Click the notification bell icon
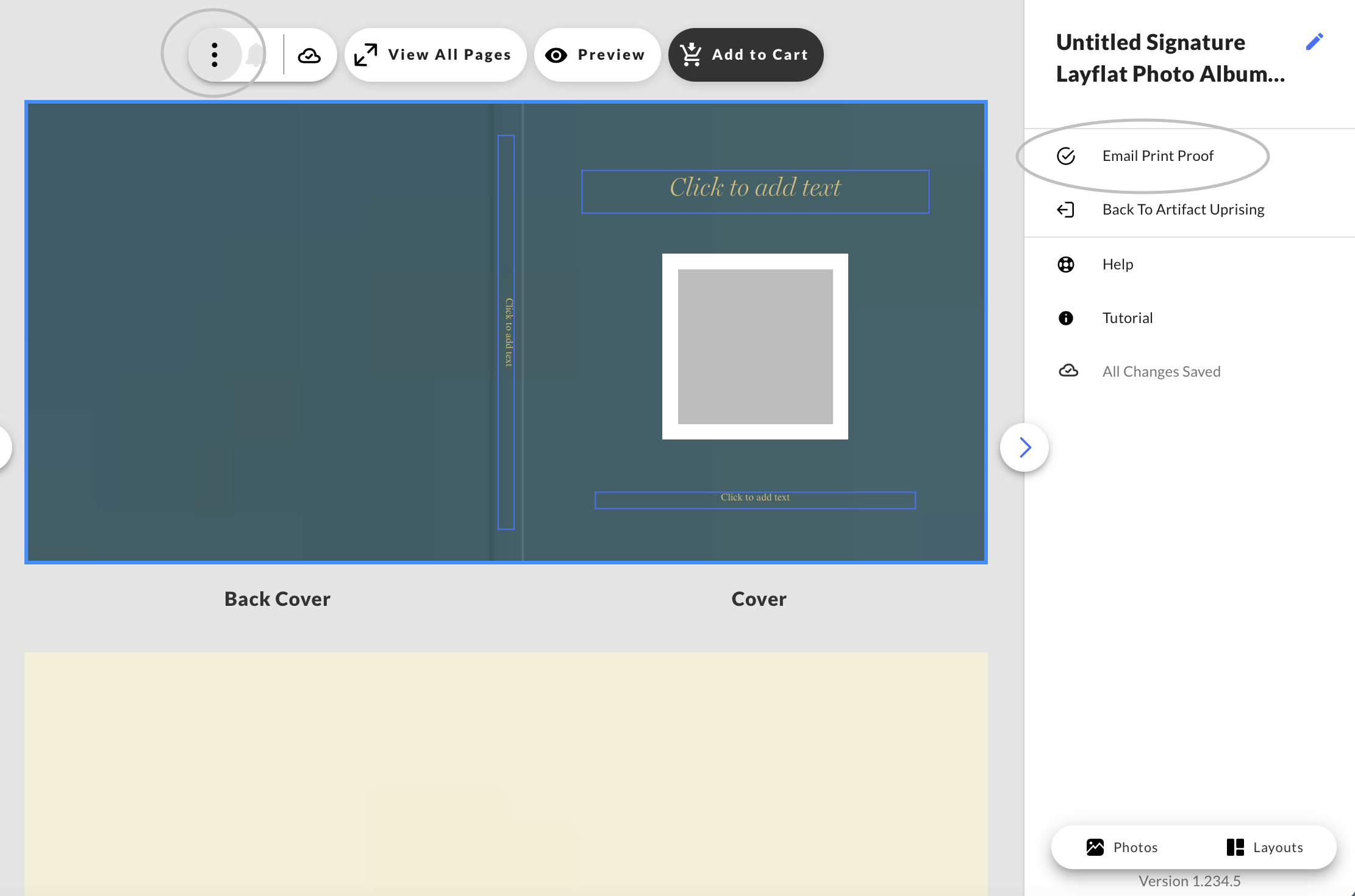 click(x=256, y=55)
